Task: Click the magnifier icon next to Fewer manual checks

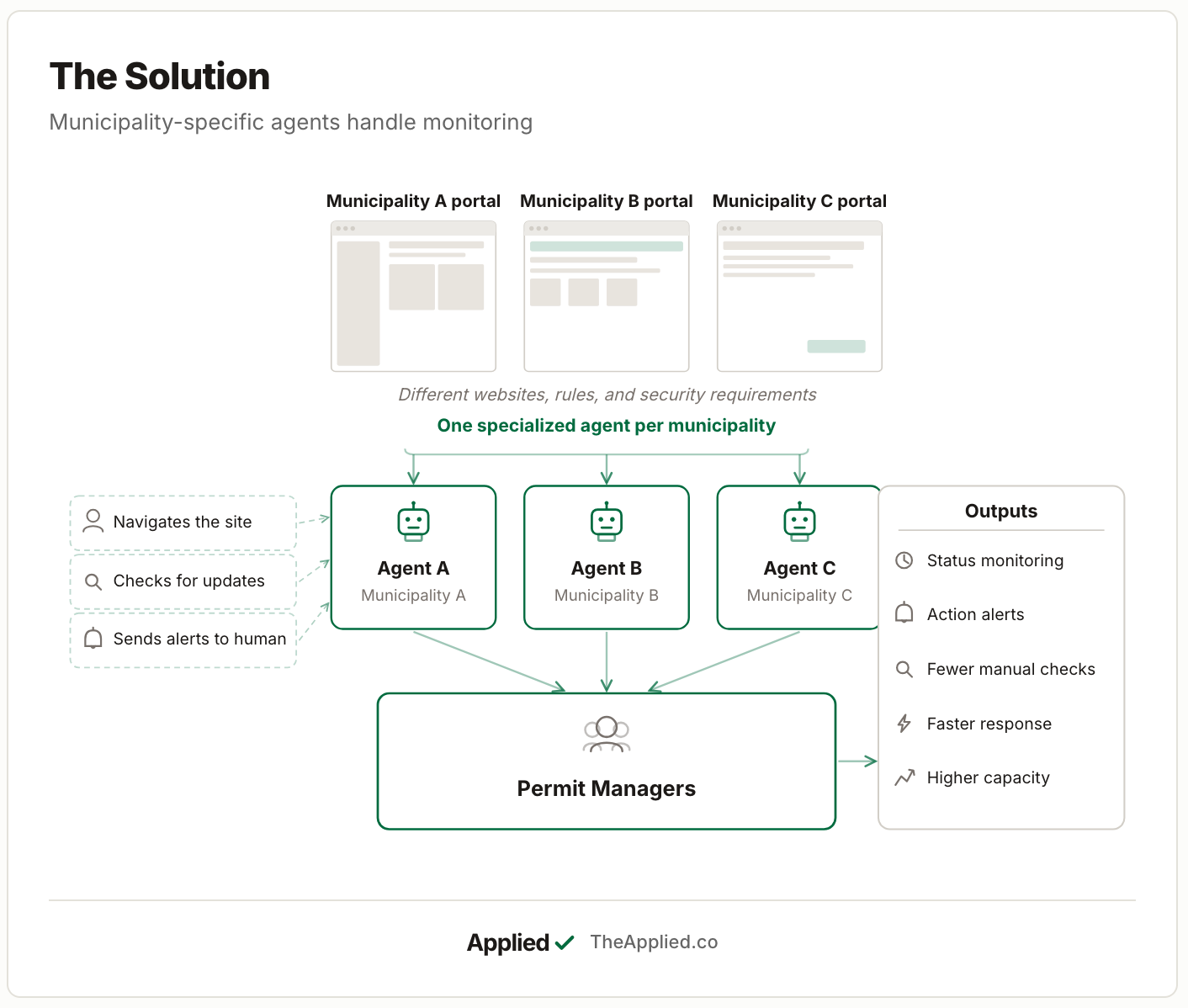Action: [904, 669]
